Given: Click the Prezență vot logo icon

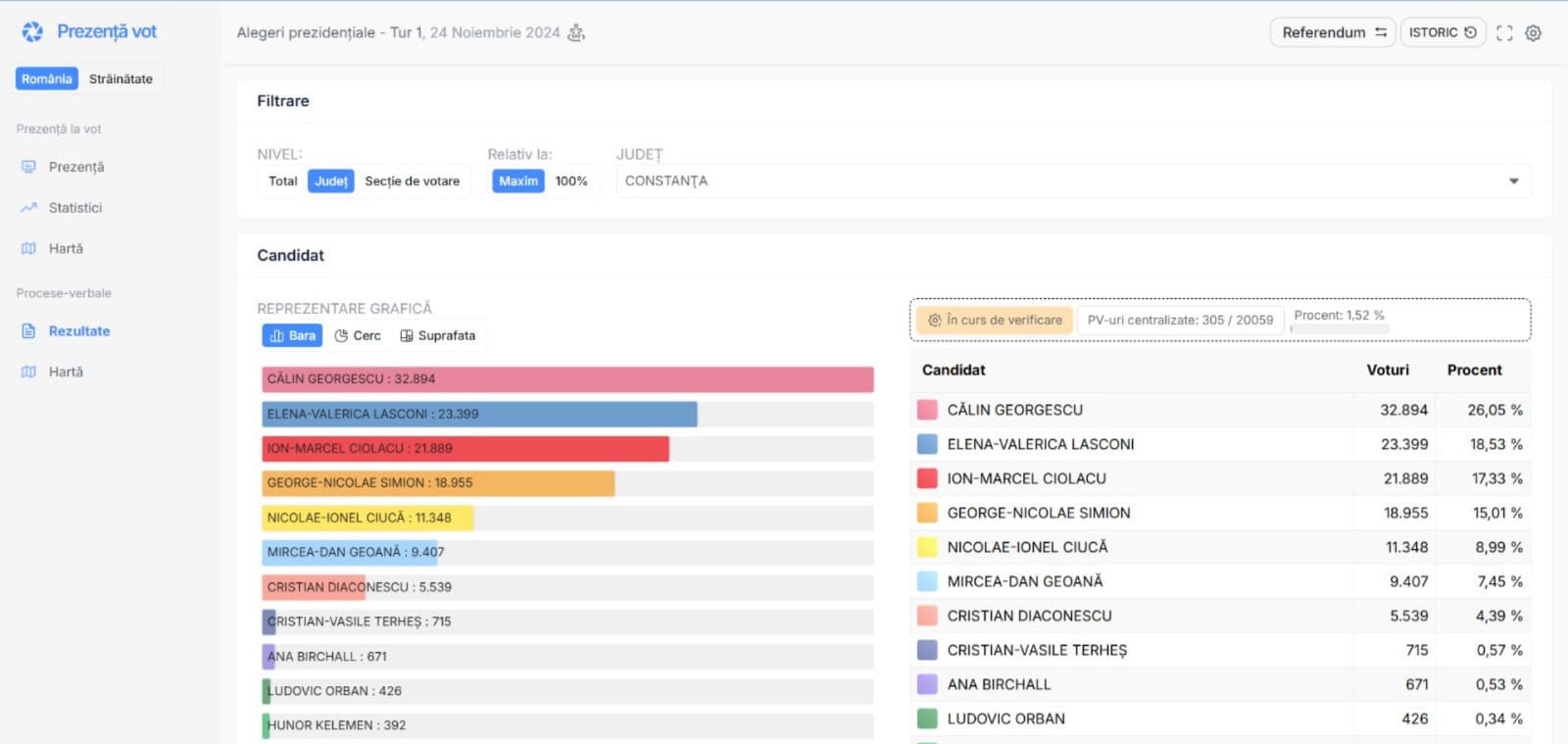Looking at the screenshot, I should click(x=32, y=31).
